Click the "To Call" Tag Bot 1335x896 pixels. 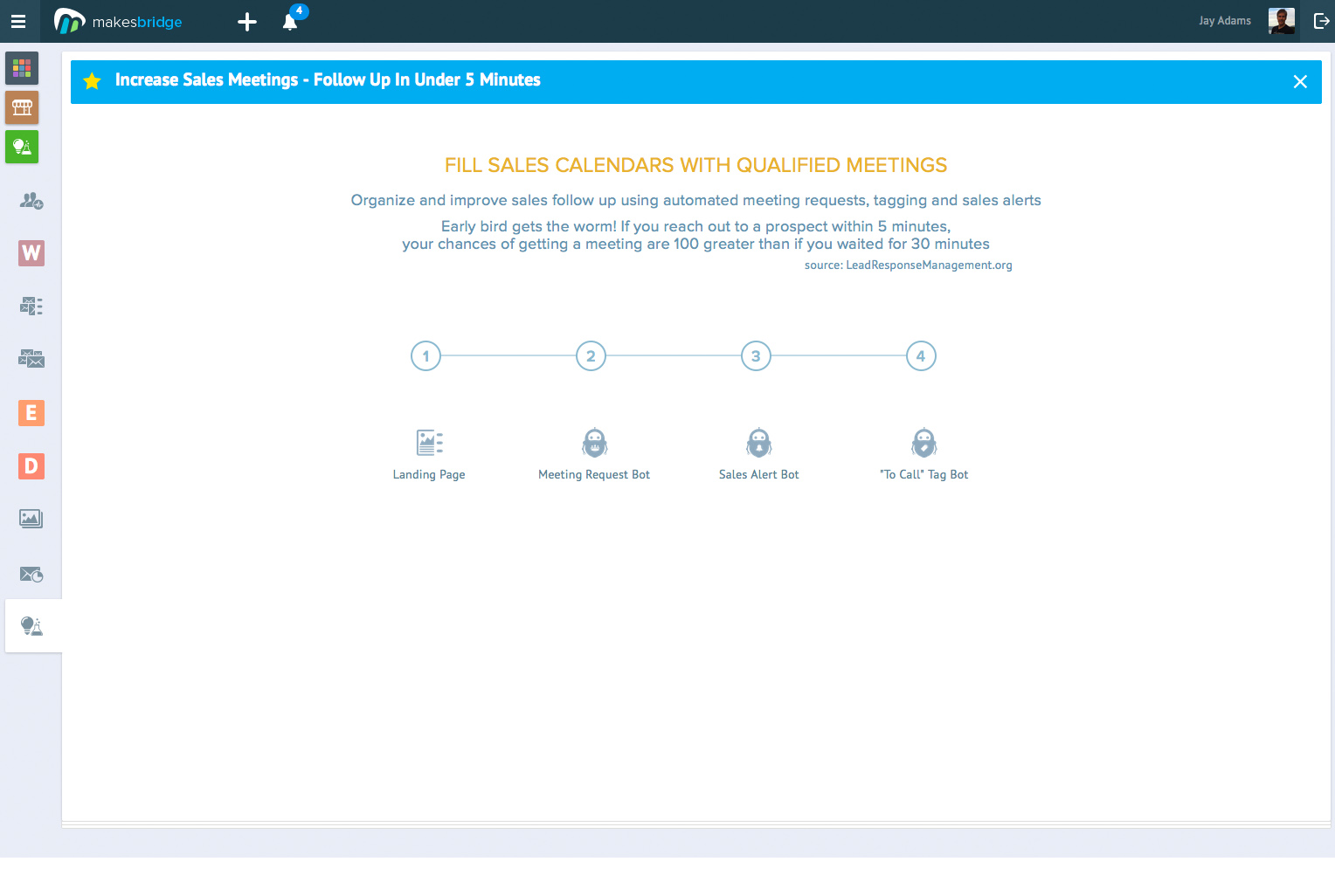923,454
